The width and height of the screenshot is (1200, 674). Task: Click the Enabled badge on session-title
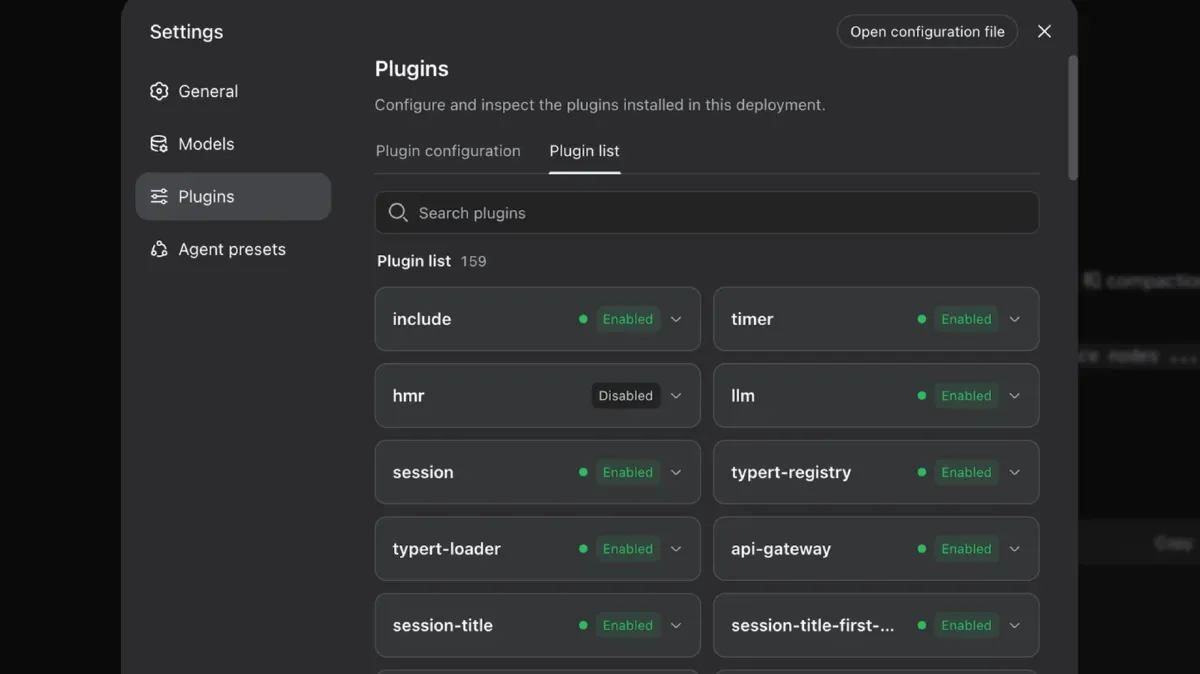tap(628, 626)
